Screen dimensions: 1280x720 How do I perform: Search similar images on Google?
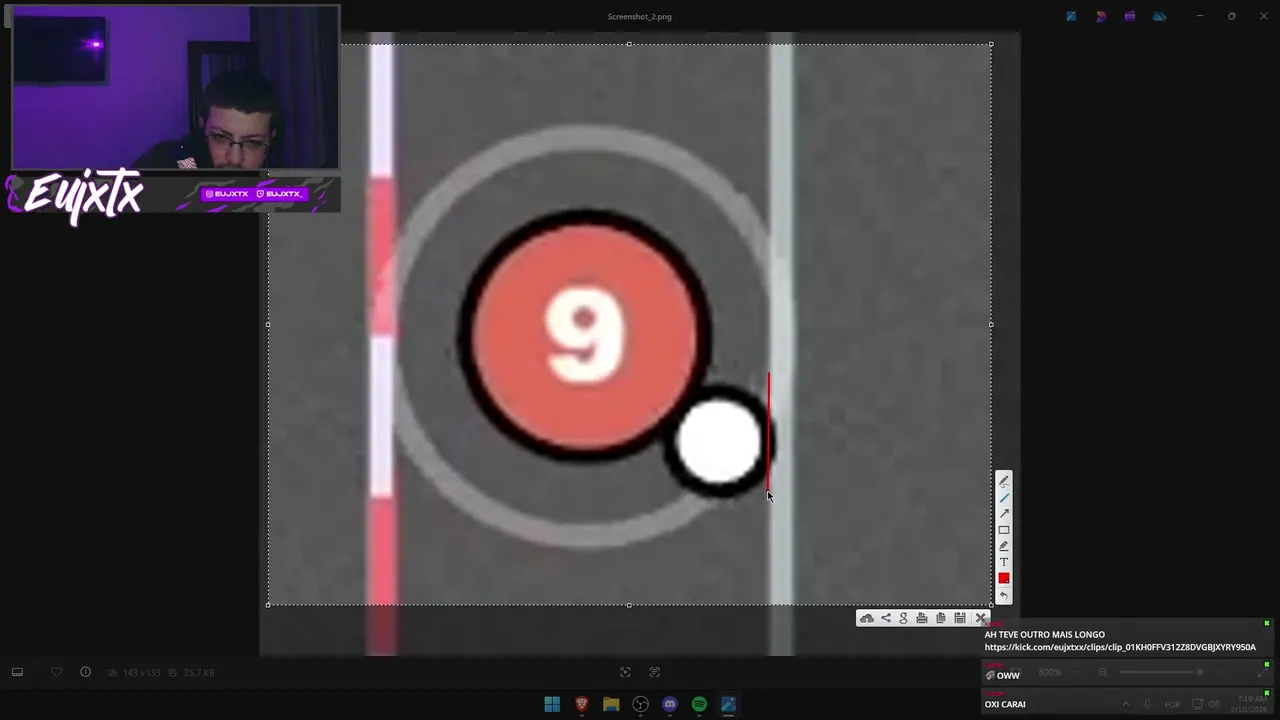pos(903,618)
